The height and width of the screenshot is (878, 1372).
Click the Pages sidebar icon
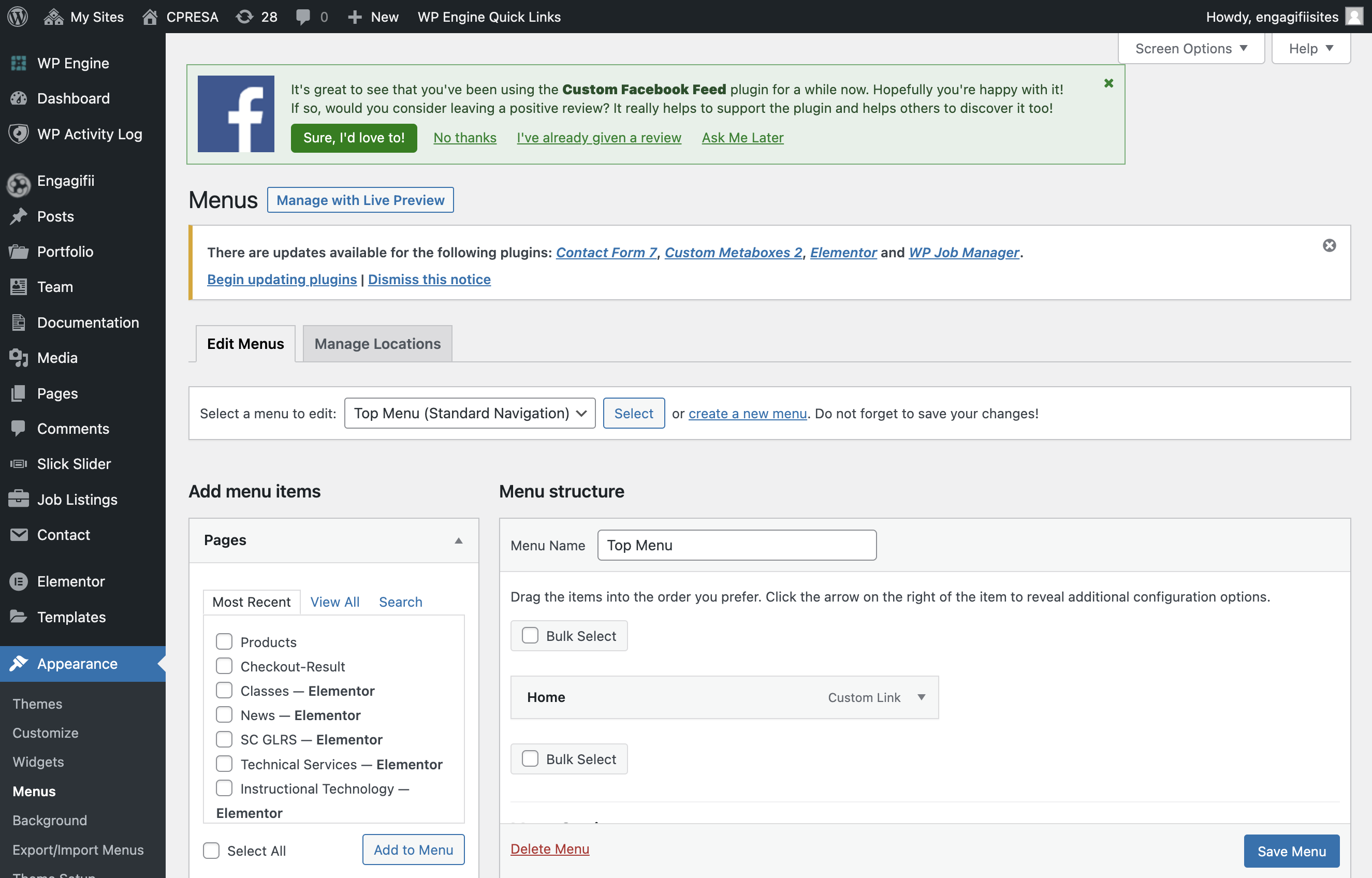pyautogui.click(x=18, y=393)
